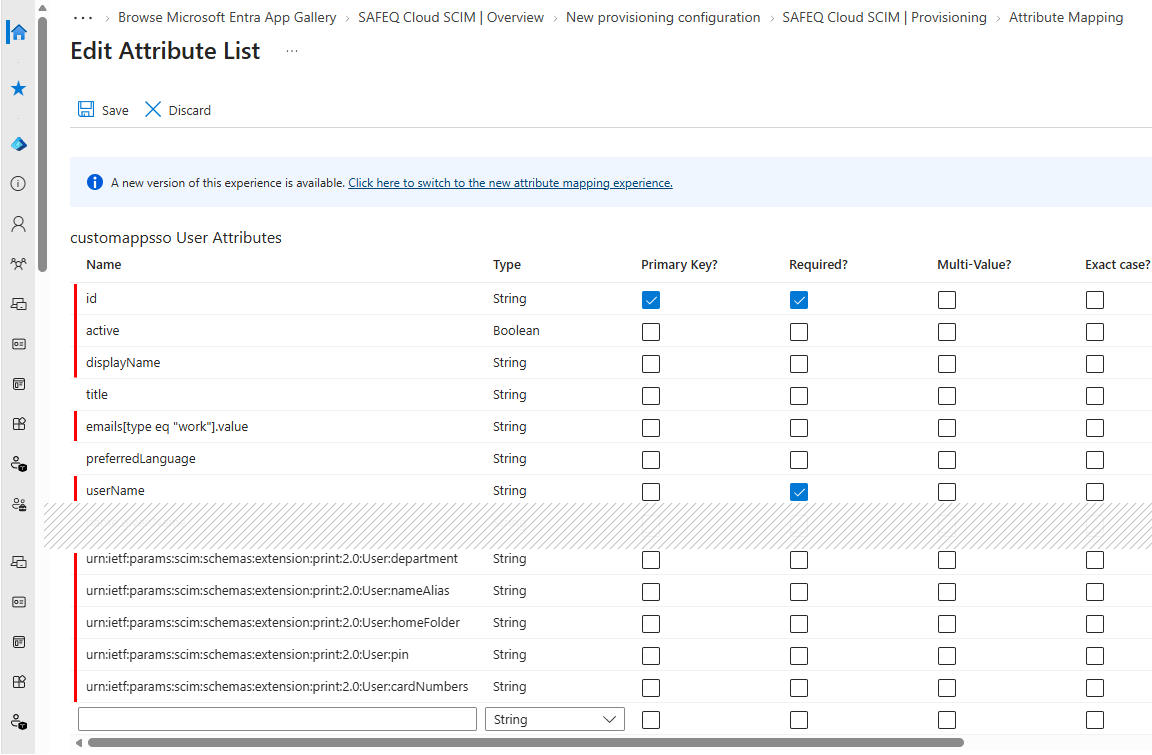Check Multi-Value for the work emails attribute
This screenshot has width=1152, height=755.
947,427
